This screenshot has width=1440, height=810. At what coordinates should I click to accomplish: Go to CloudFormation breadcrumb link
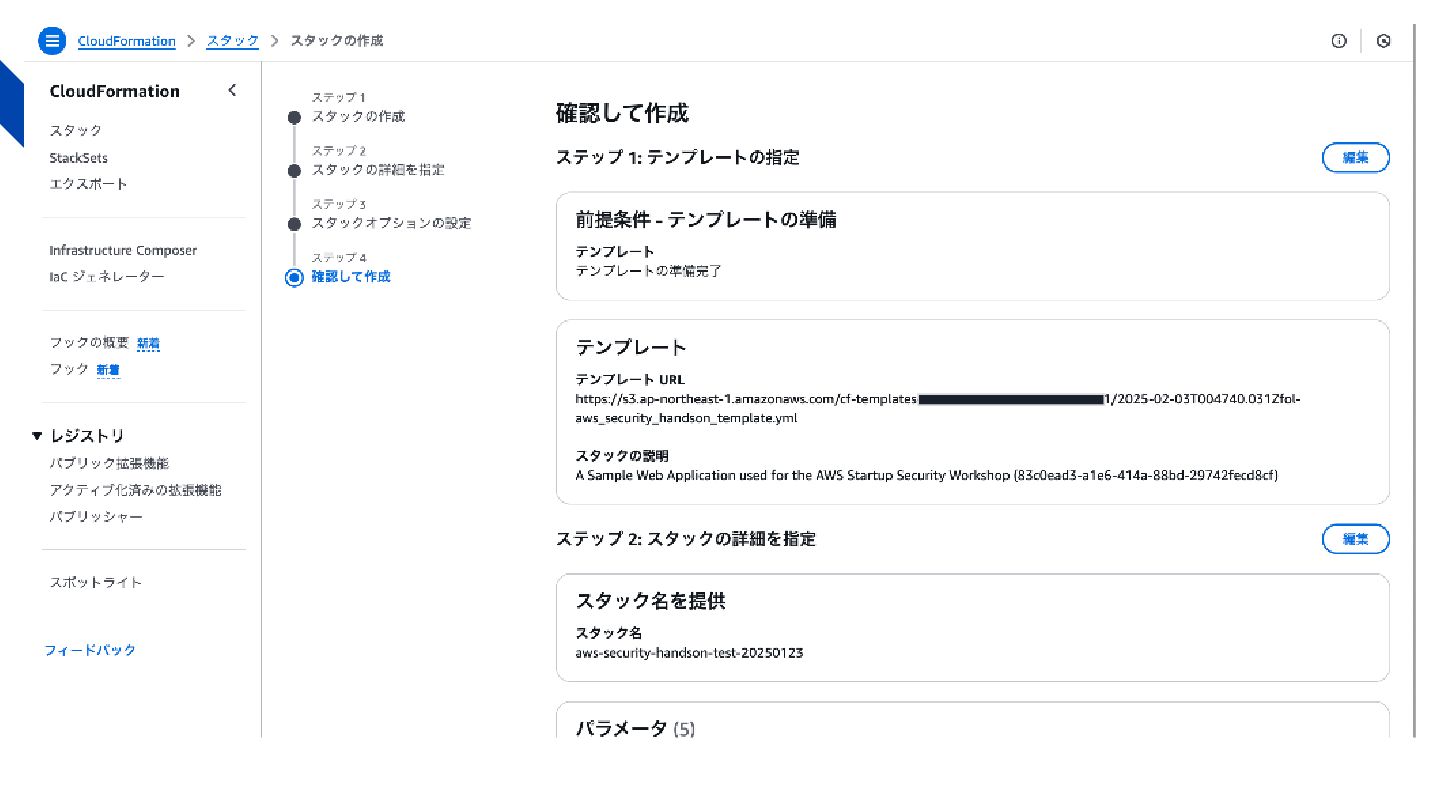(127, 41)
